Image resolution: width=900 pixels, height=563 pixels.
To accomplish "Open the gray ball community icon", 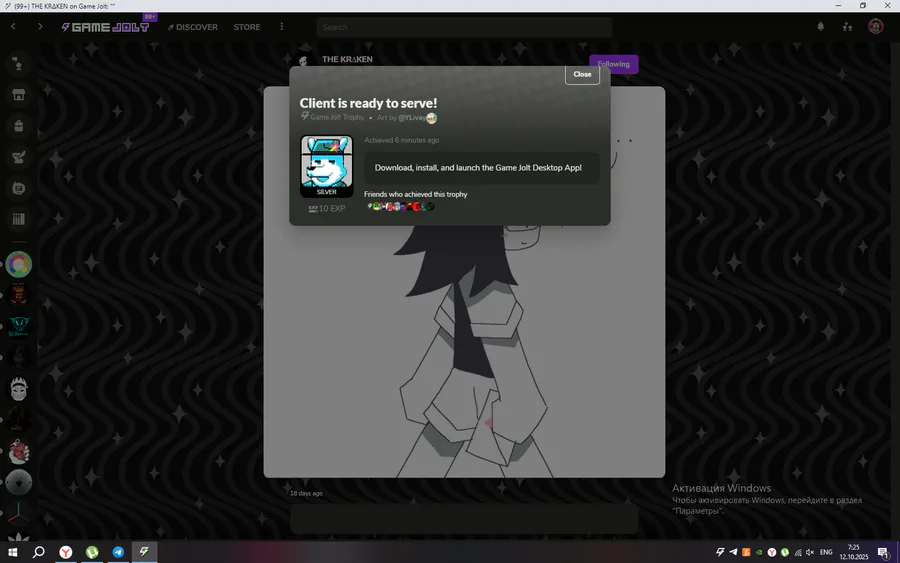I will click(18, 482).
